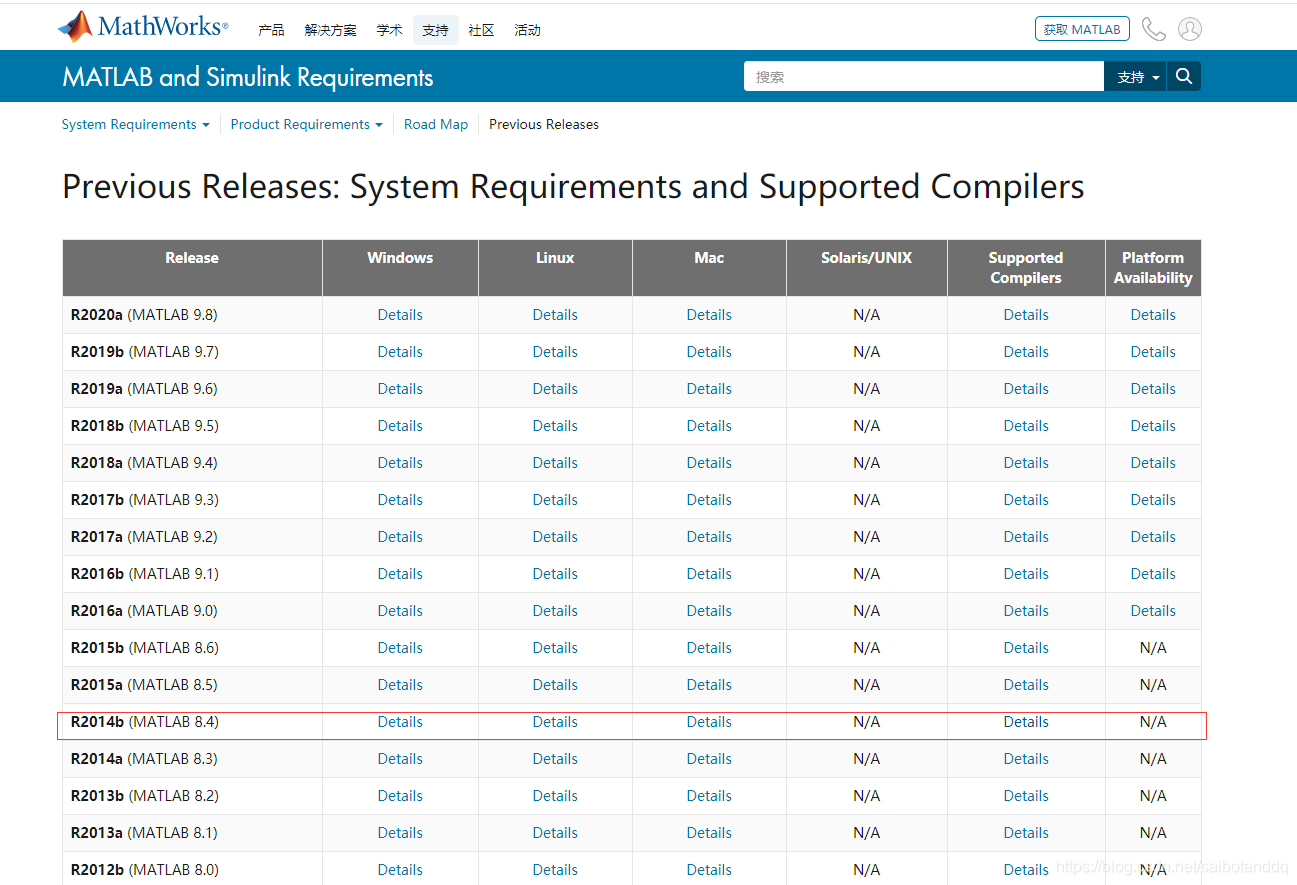Click the 获取 MATLAB button
This screenshot has width=1297, height=885.
pyautogui.click(x=1081, y=29)
